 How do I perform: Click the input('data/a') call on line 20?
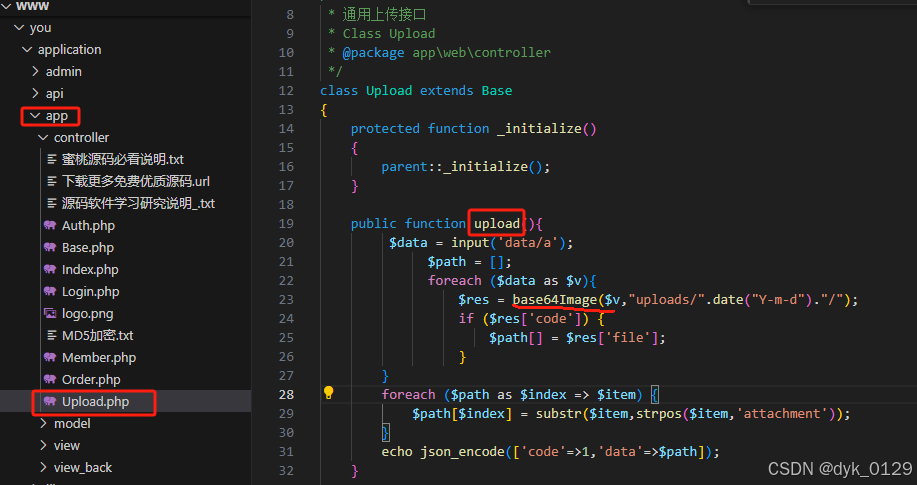click(508, 242)
